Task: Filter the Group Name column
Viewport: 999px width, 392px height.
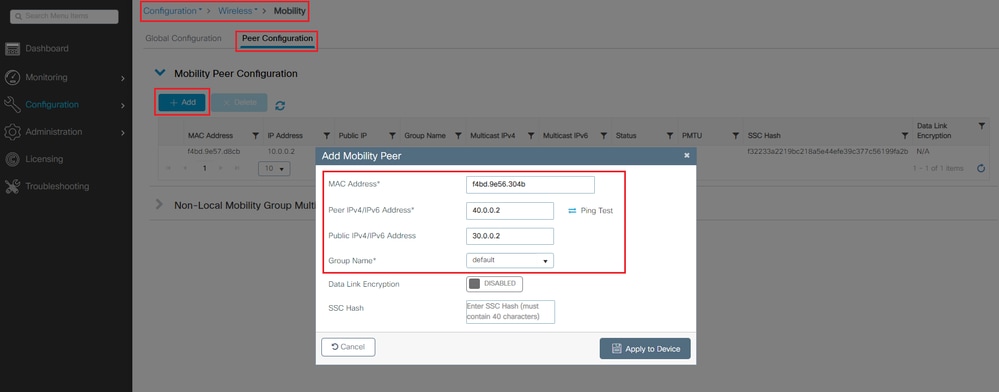Action: point(458,136)
